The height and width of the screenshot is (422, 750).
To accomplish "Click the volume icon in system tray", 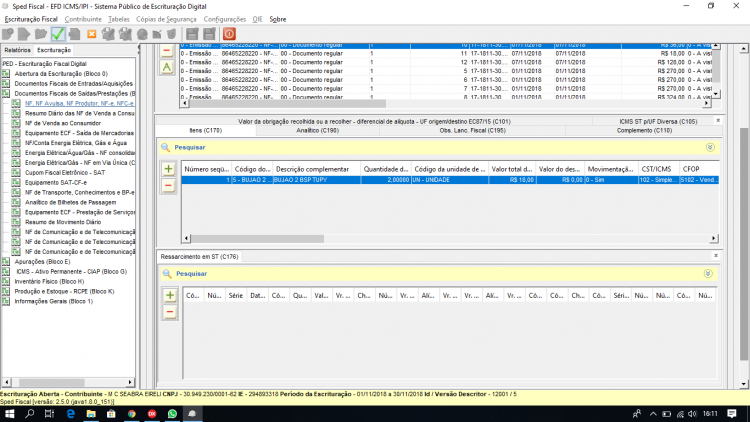I will pyautogui.click(x=692, y=414).
